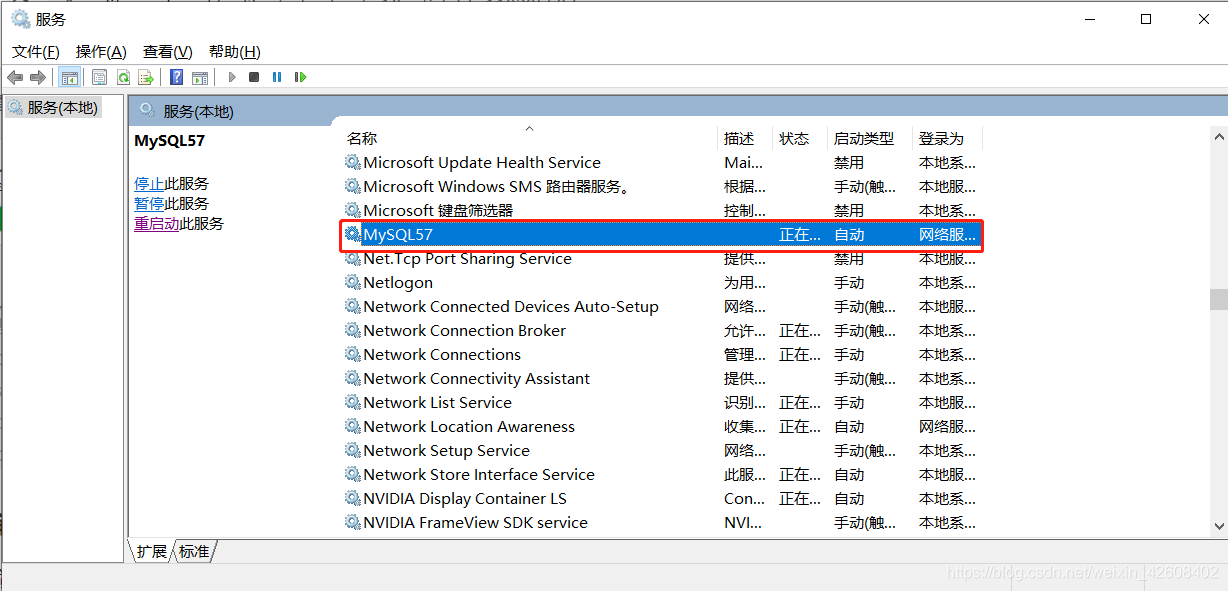This screenshot has height=591, width=1228.
Task: Open the 帮助(H) menu
Action: pos(235,51)
